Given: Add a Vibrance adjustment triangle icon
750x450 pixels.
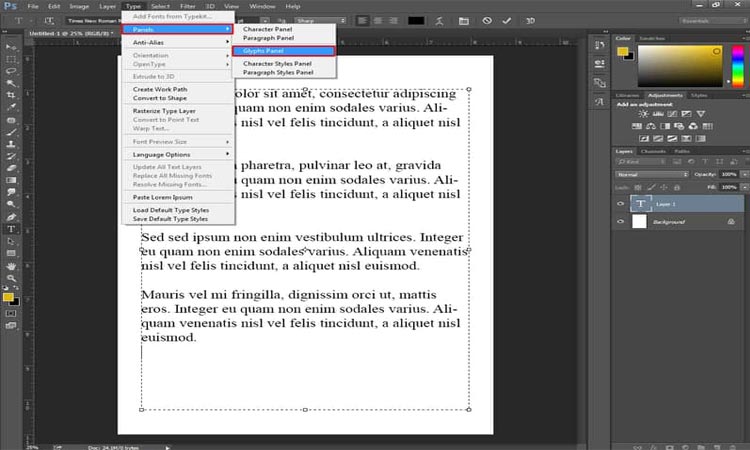Looking at the screenshot, I should (701, 114).
